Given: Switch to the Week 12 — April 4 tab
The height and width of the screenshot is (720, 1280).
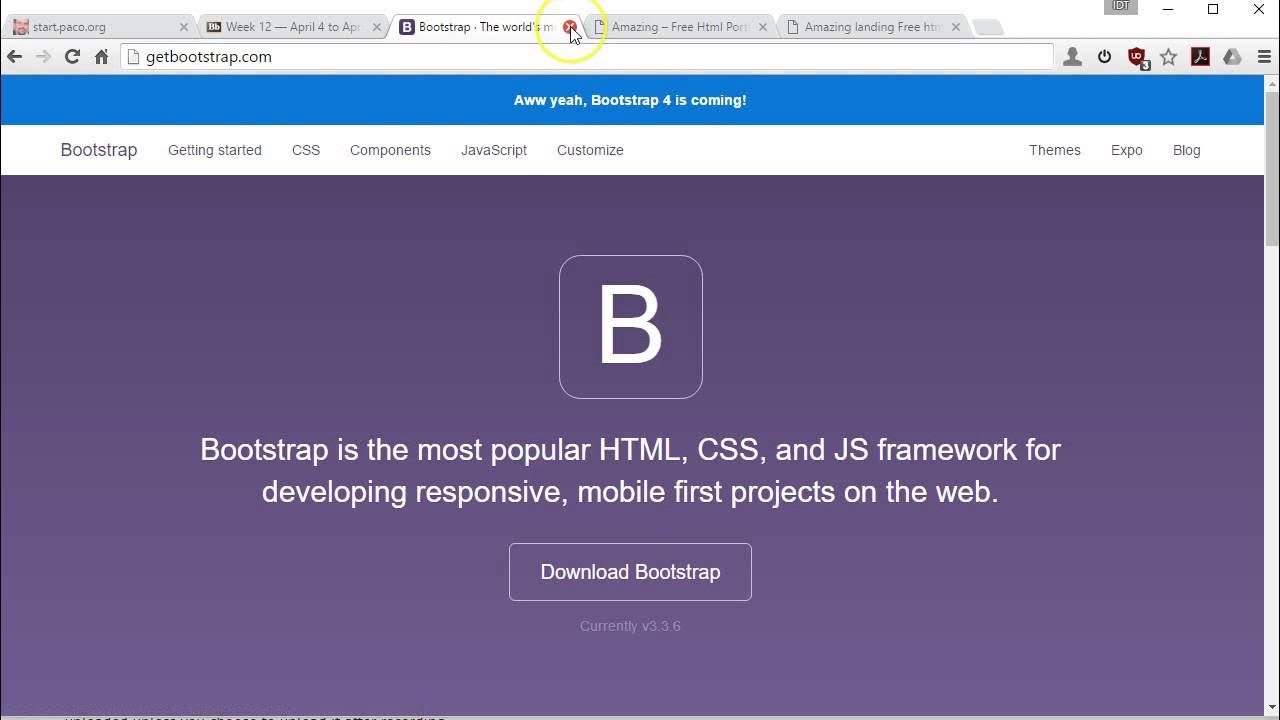Looking at the screenshot, I should (292, 27).
